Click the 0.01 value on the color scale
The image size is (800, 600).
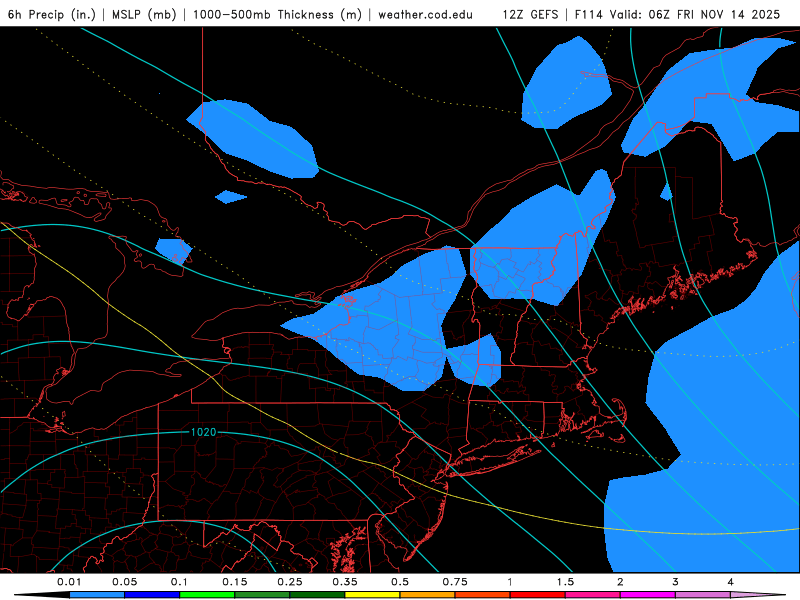point(69,582)
